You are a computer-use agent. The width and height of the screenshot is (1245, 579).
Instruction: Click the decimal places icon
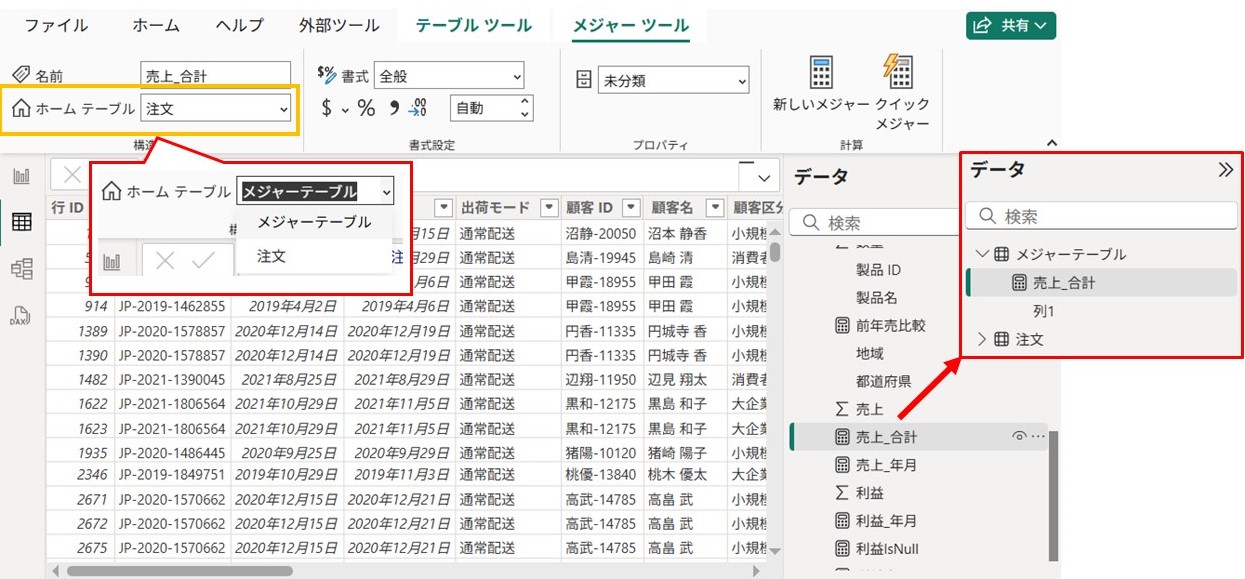[418, 108]
